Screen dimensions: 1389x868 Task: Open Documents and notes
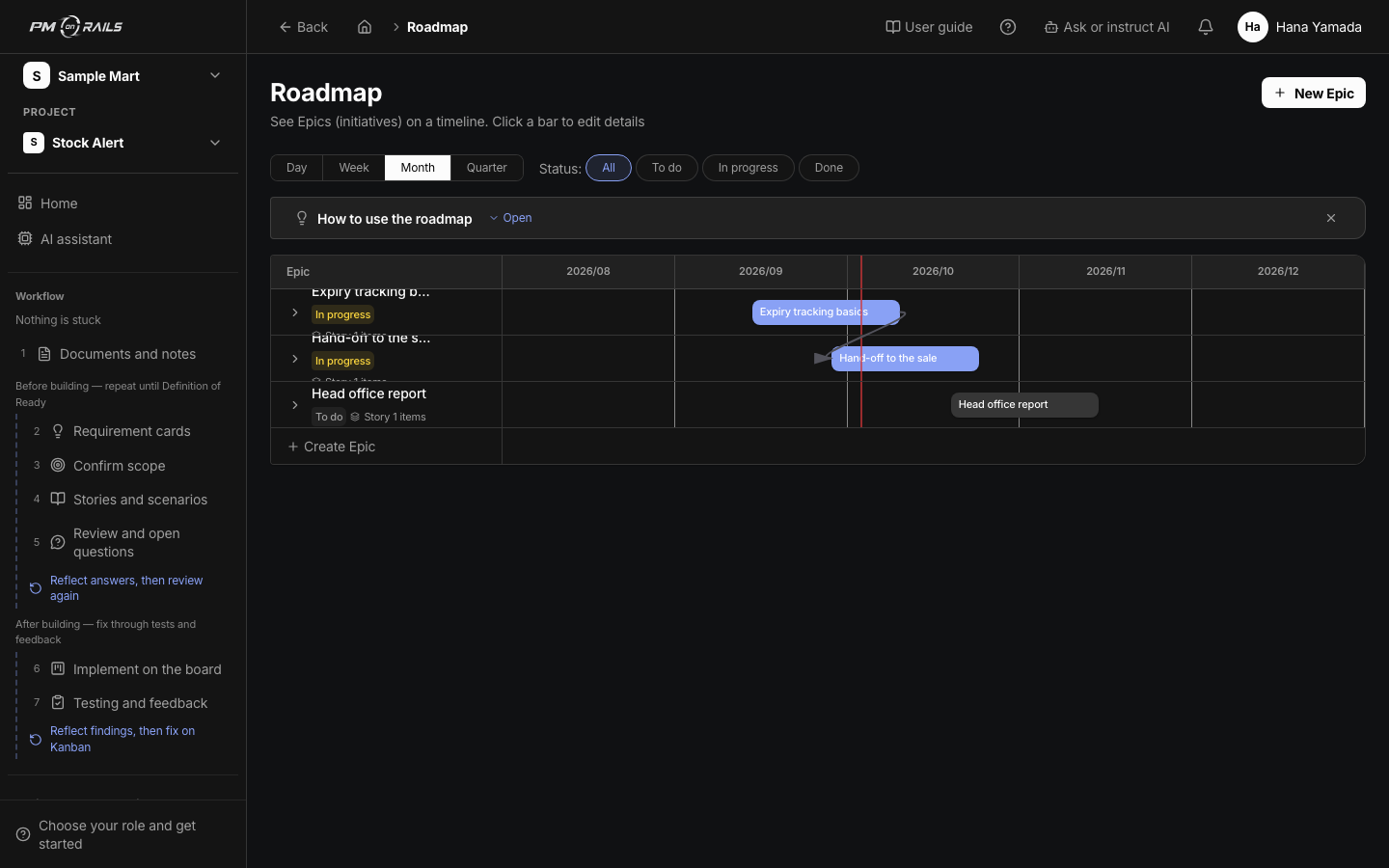tap(123, 354)
